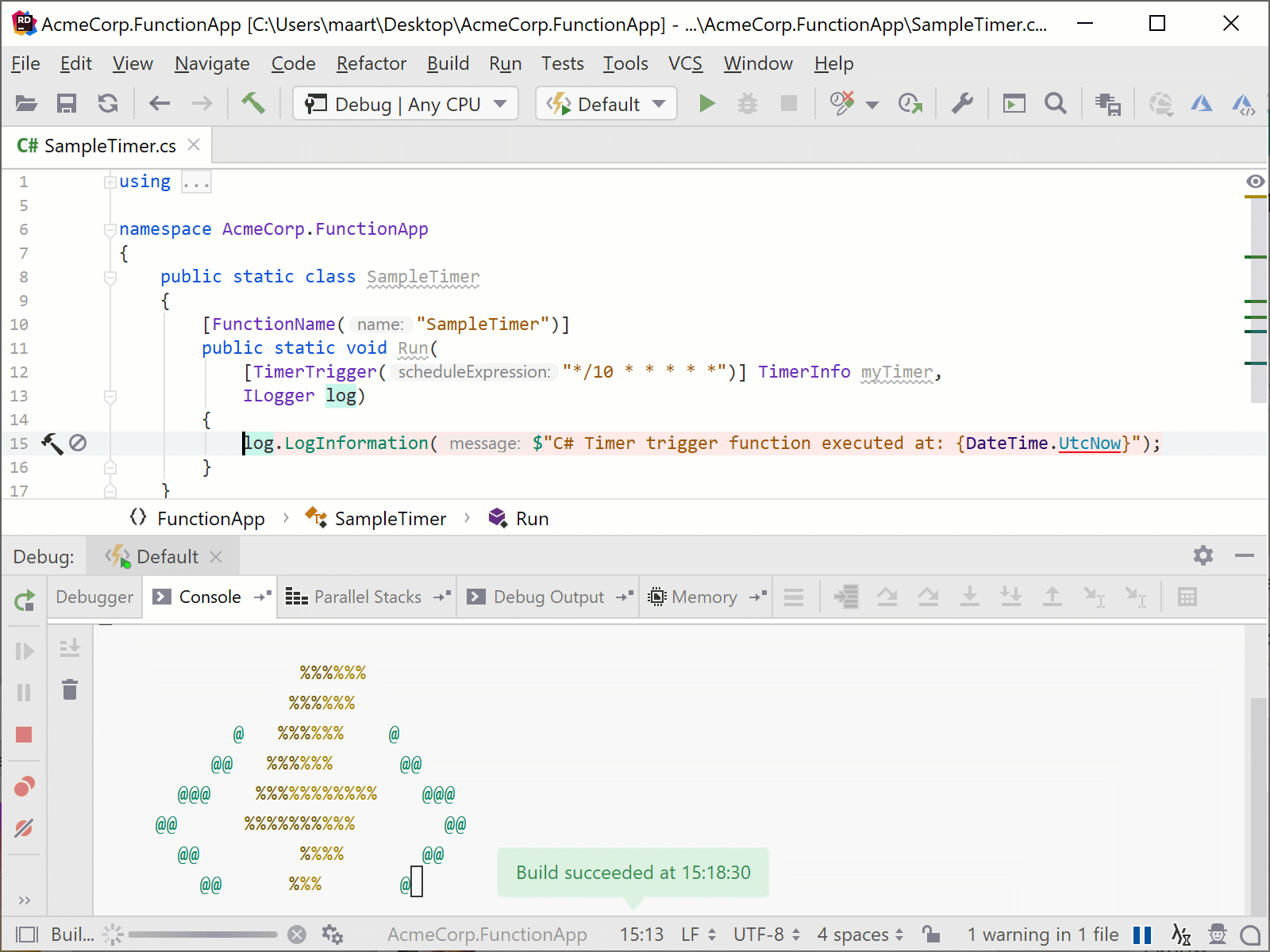Screen dimensions: 1270x952
Task: Toggle tool window buttons in the status bar corner
Action: pyautogui.click(x=26, y=935)
